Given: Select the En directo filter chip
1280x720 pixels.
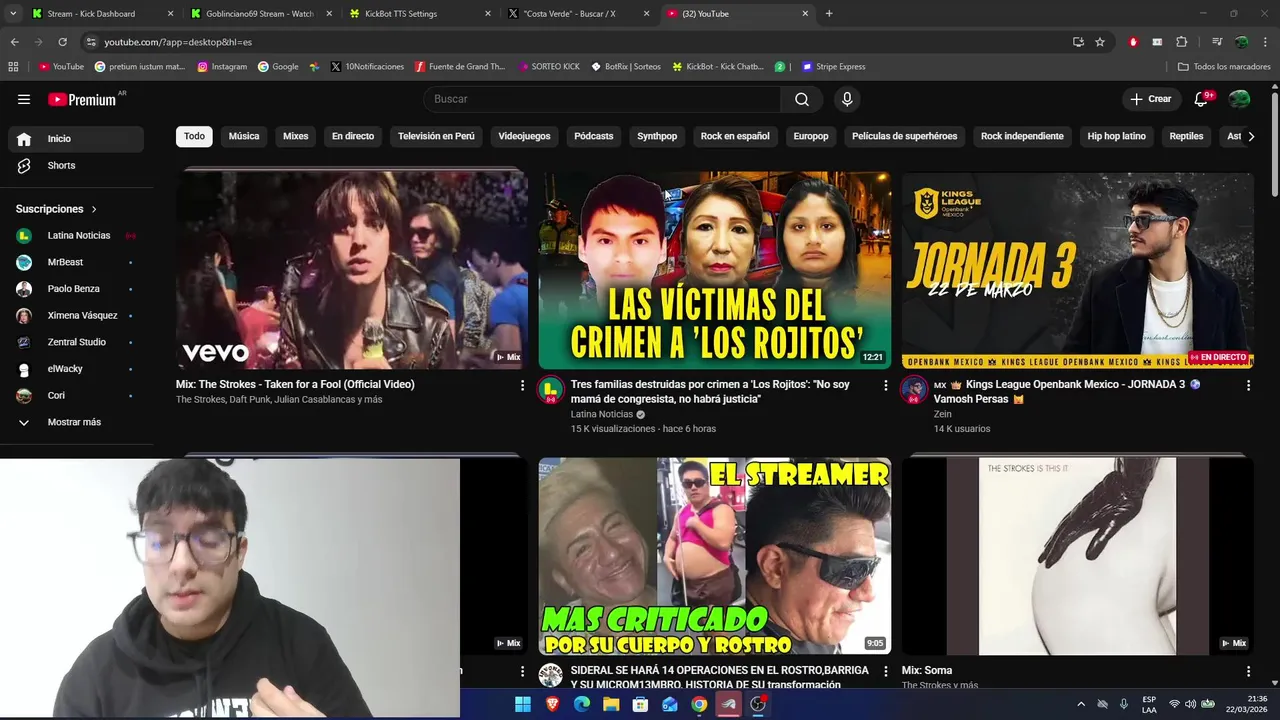Looking at the screenshot, I should pos(353,136).
